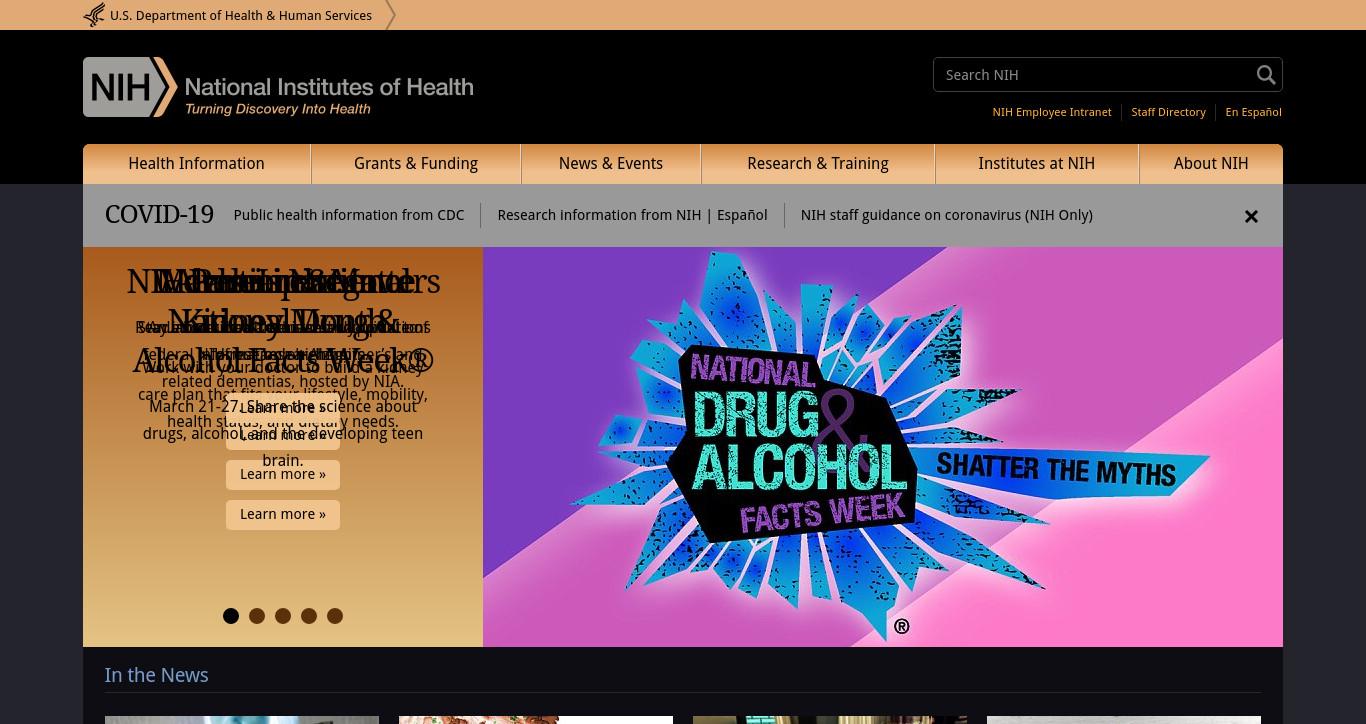Select the first carousel slide dot
The height and width of the screenshot is (724, 1366).
click(231, 616)
